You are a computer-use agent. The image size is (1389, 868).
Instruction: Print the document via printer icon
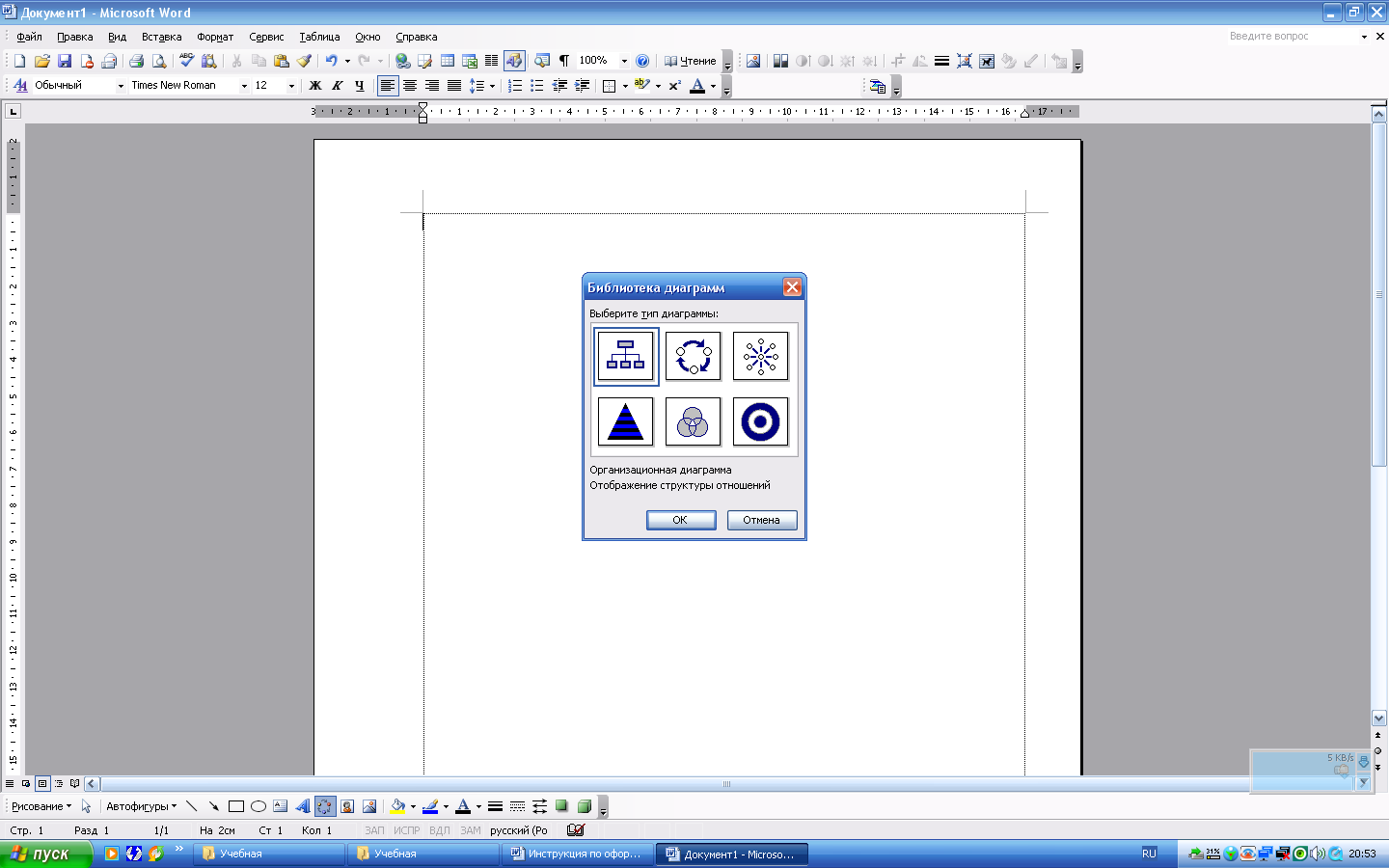136,61
